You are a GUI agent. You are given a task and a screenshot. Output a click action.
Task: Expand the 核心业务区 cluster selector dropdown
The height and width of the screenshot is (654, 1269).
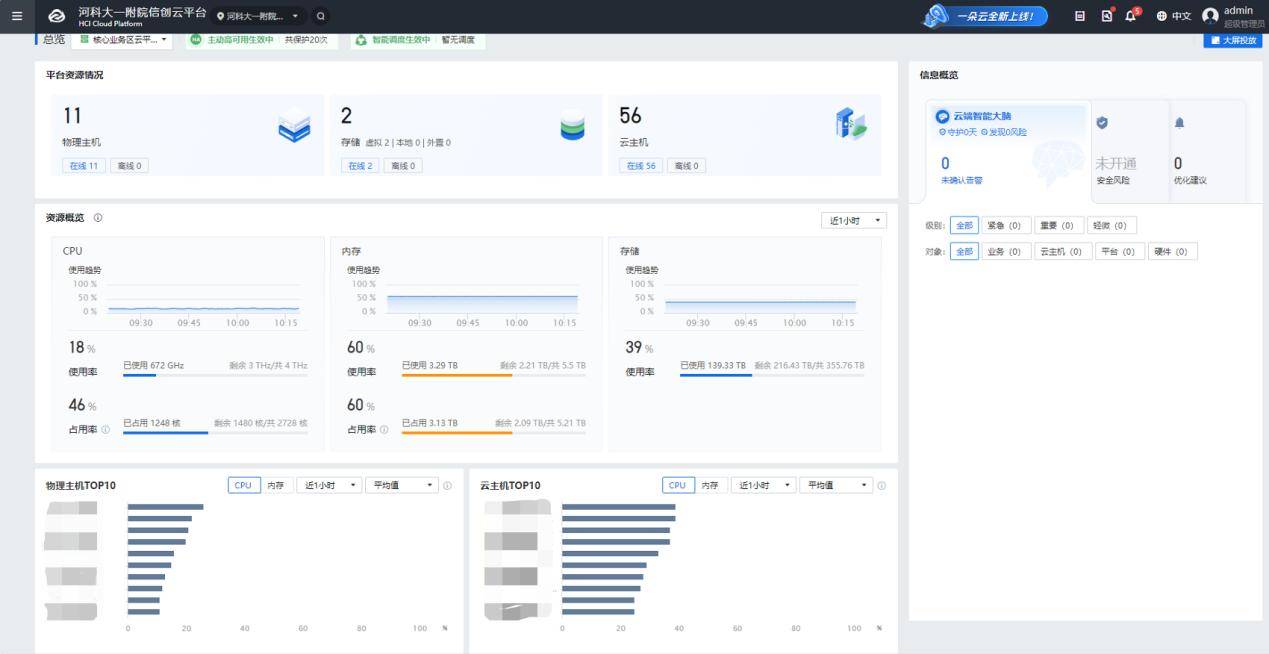pyautogui.click(x=124, y=40)
